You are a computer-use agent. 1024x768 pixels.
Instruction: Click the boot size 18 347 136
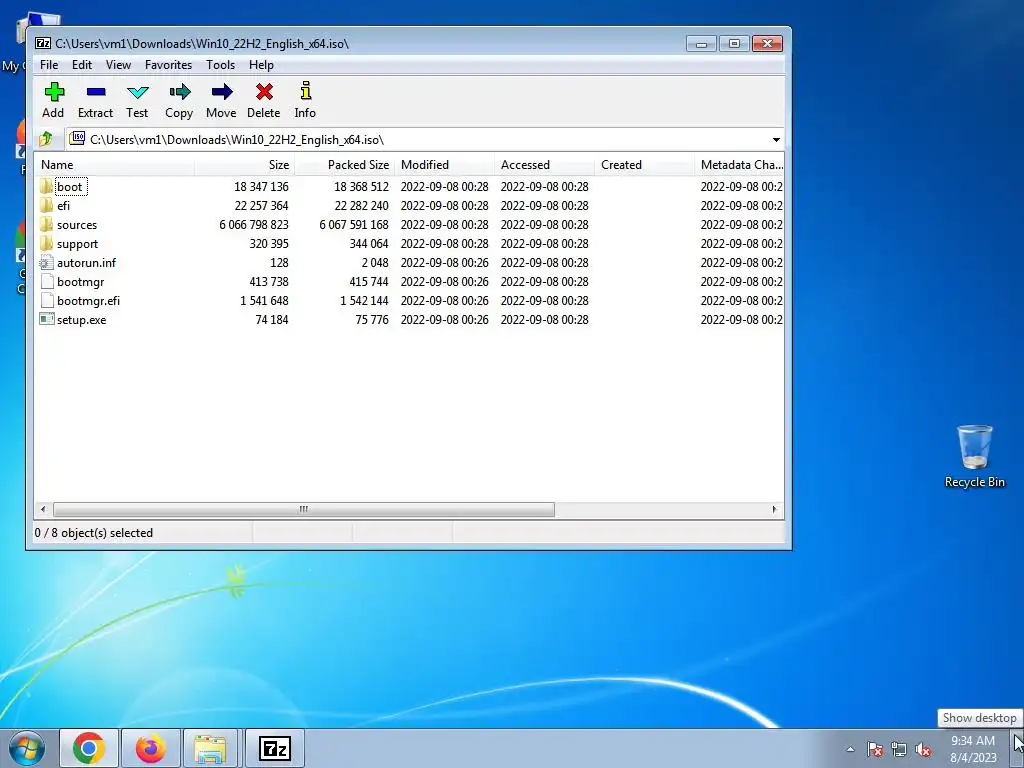point(261,187)
